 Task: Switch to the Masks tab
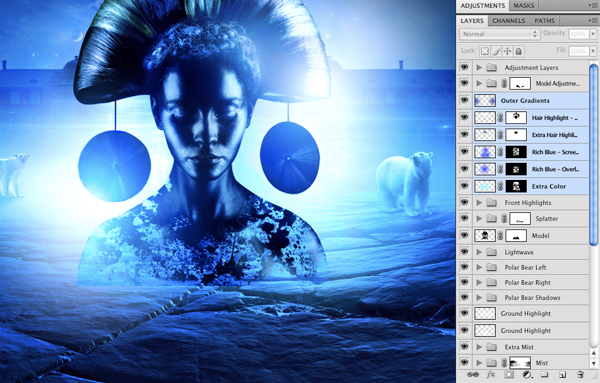523,5
